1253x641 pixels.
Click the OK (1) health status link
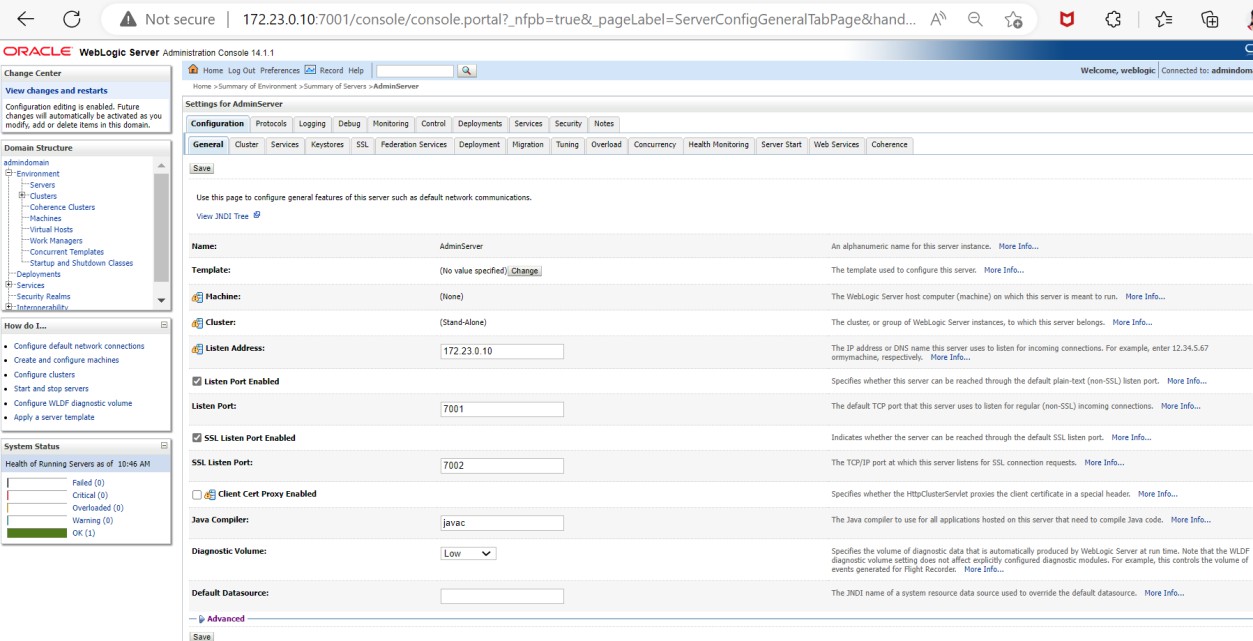pos(84,533)
